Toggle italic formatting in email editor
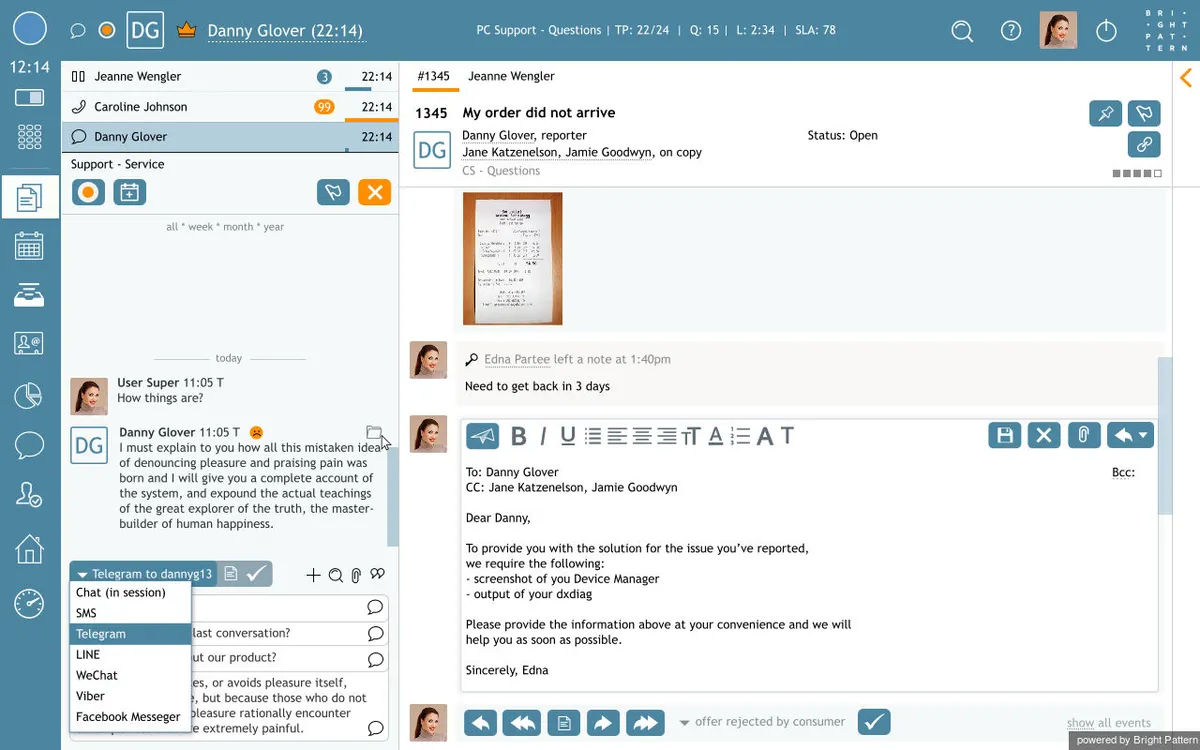The width and height of the screenshot is (1200, 750). pos(543,436)
